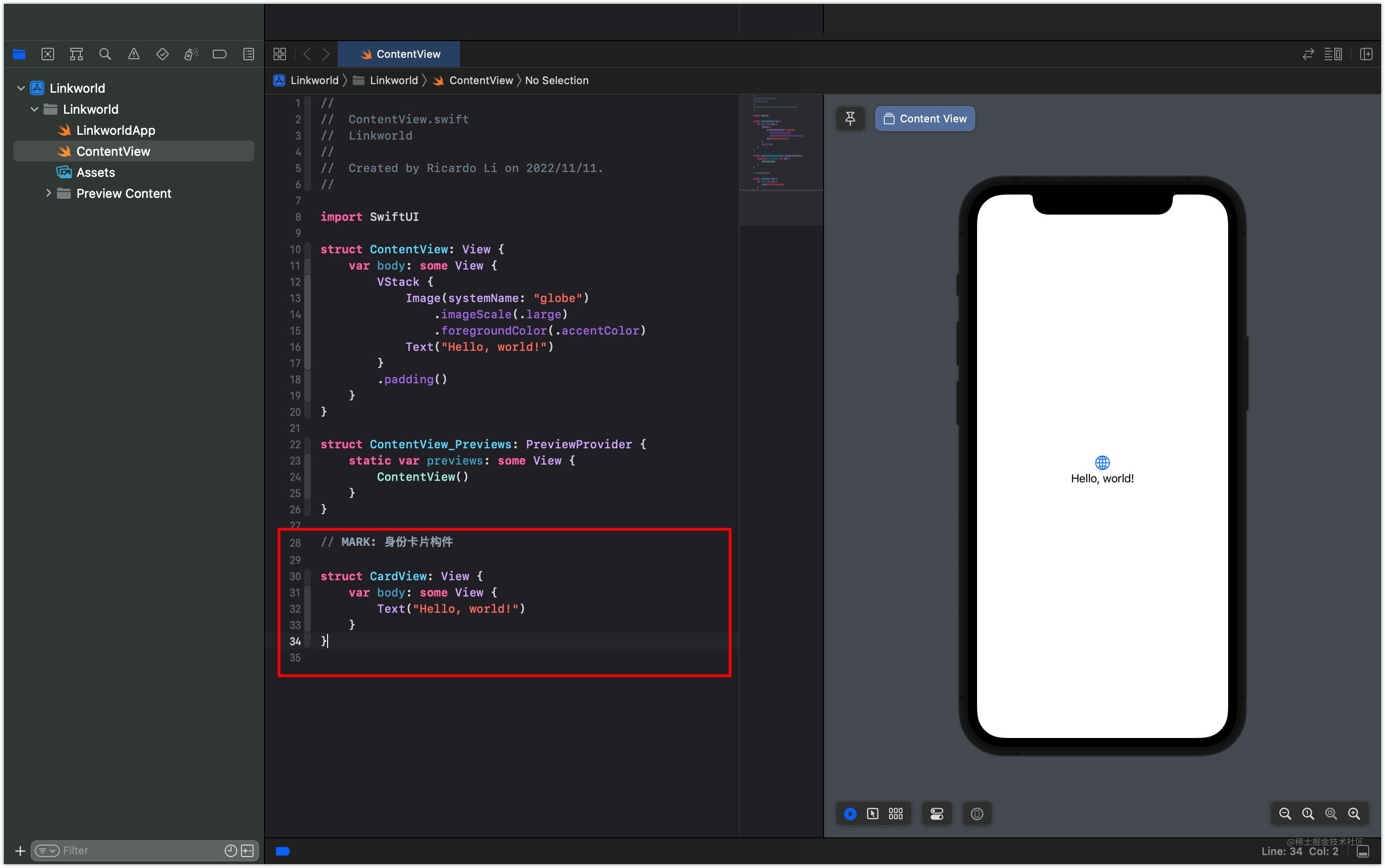Add an editor on the right
1385x868 pixels.
click(1367, 54)
